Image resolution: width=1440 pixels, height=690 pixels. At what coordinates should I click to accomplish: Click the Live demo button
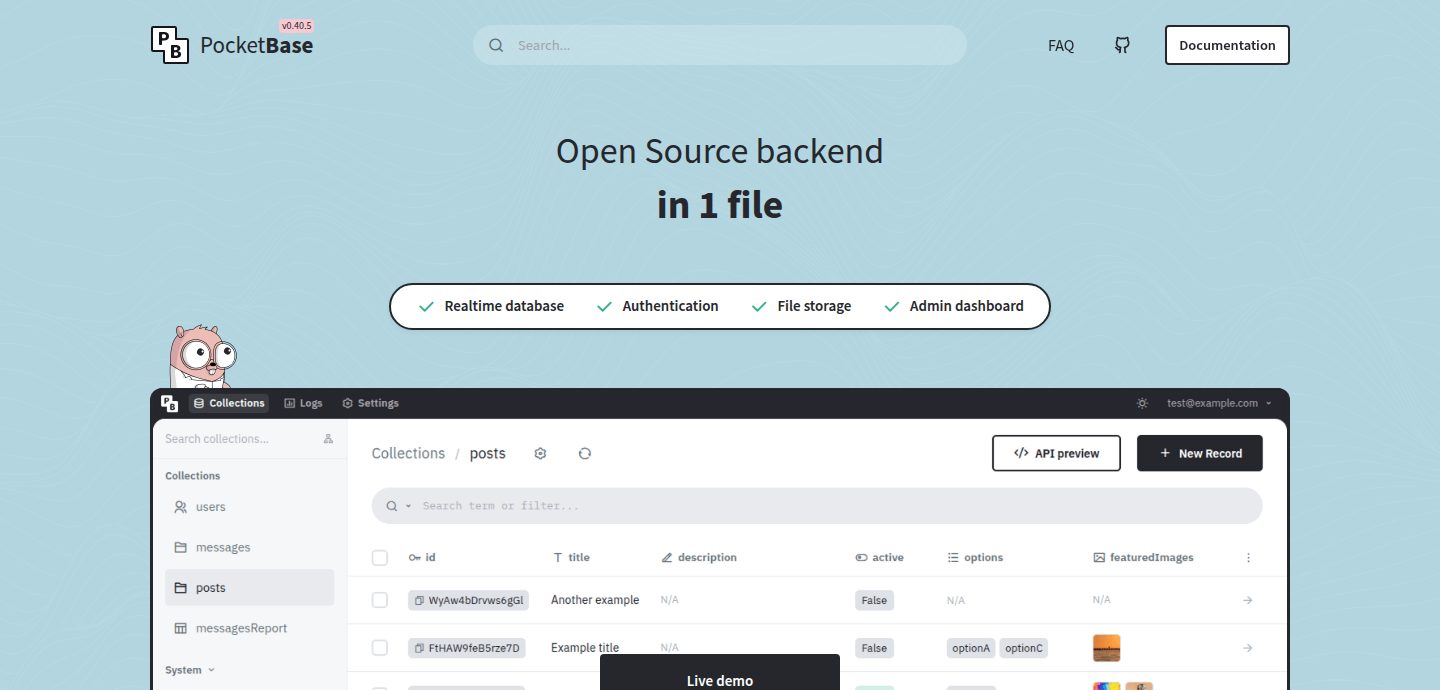coord(720,673)
